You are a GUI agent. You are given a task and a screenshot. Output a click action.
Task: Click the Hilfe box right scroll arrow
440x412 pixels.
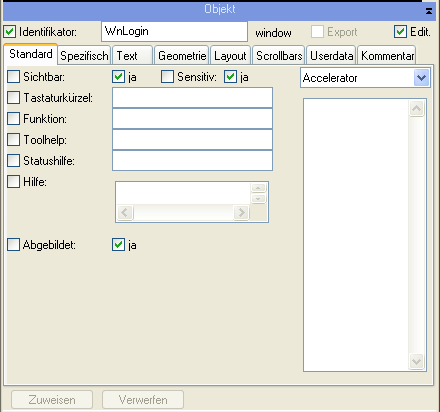pyautogui.click(x=241, y=212)
